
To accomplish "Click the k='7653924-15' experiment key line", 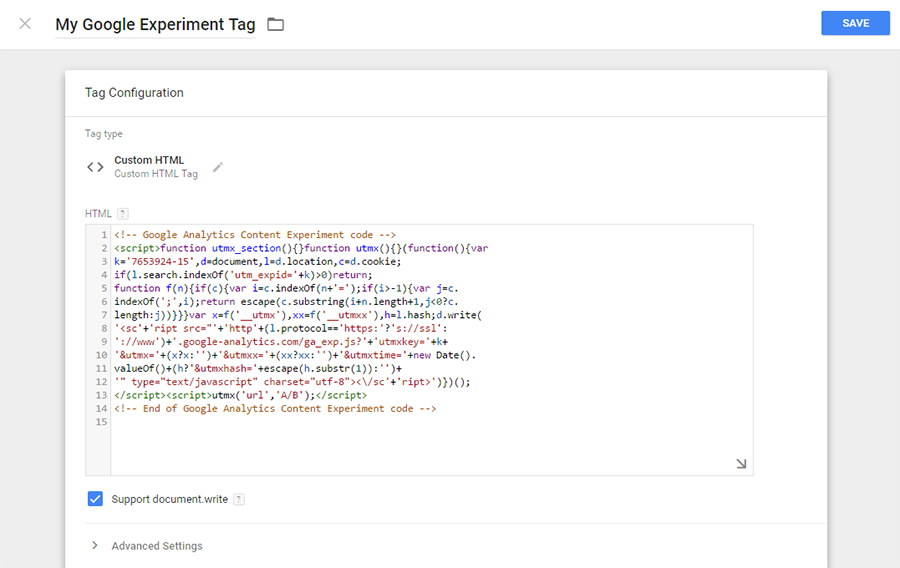I will click(258, 262).
